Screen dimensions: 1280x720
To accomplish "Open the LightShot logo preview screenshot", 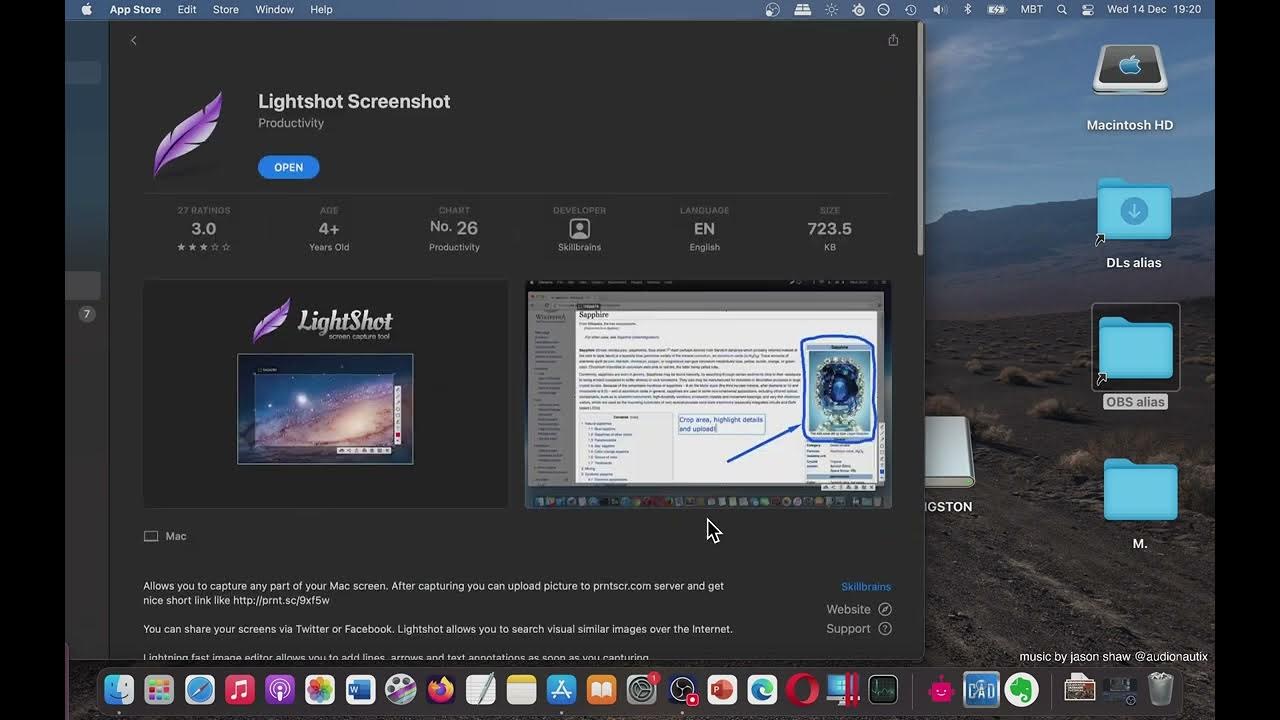I will (x=325, y=394).
